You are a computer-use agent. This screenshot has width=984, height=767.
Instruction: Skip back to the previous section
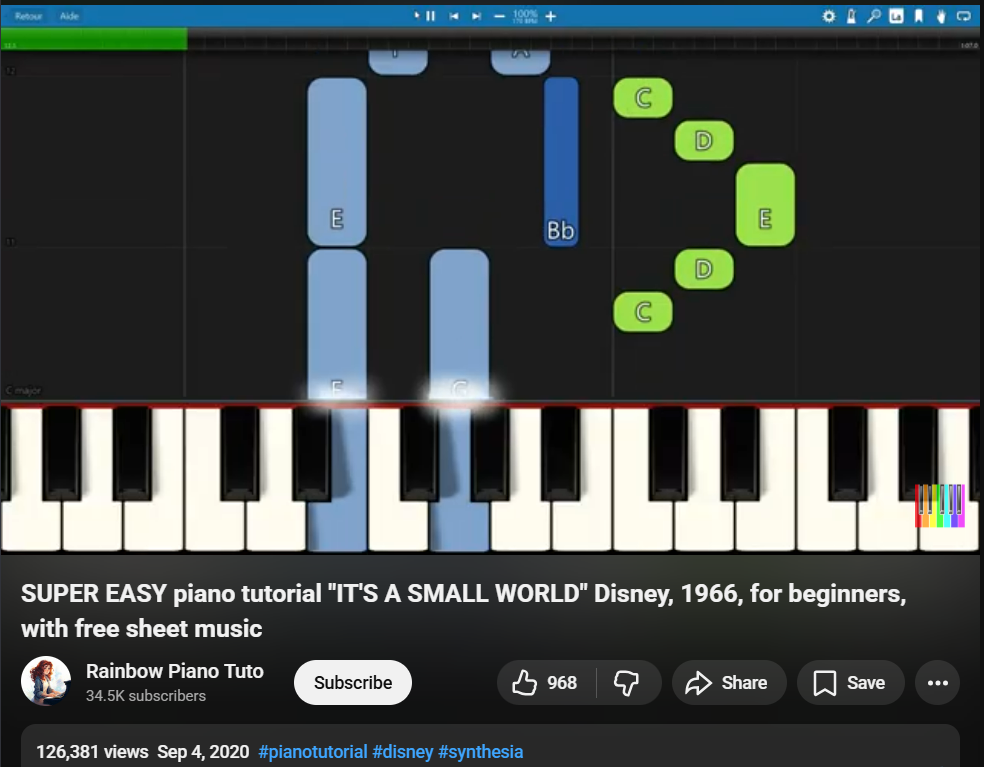(x=453, y=16)
